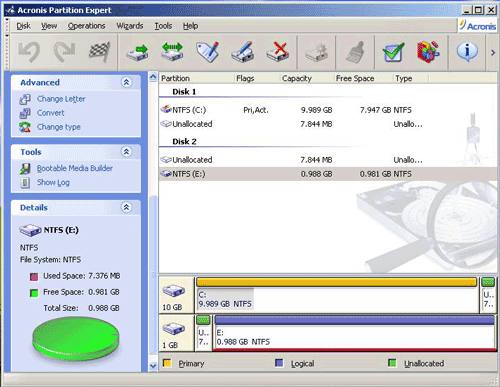
Task: Click the Acronis Partition Expert title bar icon
Action: pyautogui.click(x=10, y=10)
